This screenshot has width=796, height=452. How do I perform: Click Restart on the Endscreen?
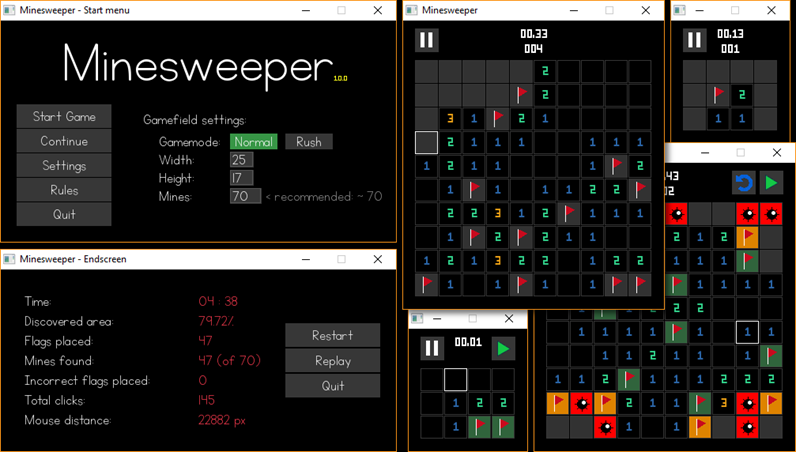pyautogui.click(x=332, y=335)
